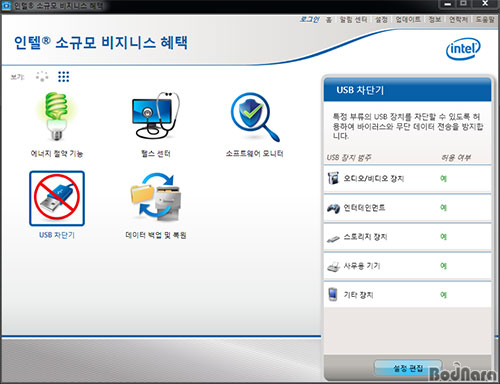The width and height of the screenshot is (500, 384).
Task: Click the app icon in title bar
Action: pyautogui.click(x=6, y=6)
